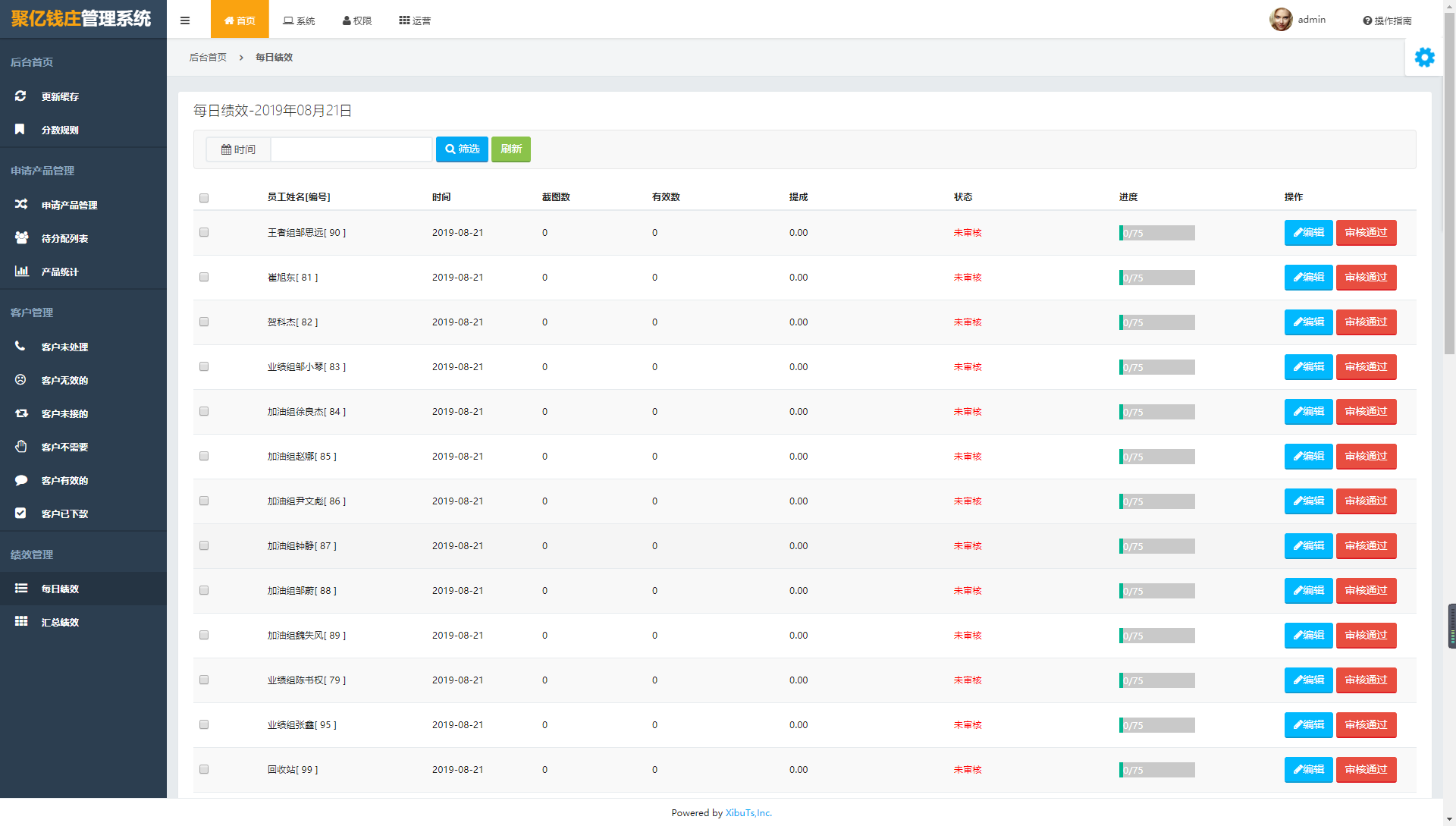Open the blue settings gear icon

pos(1424,58)
